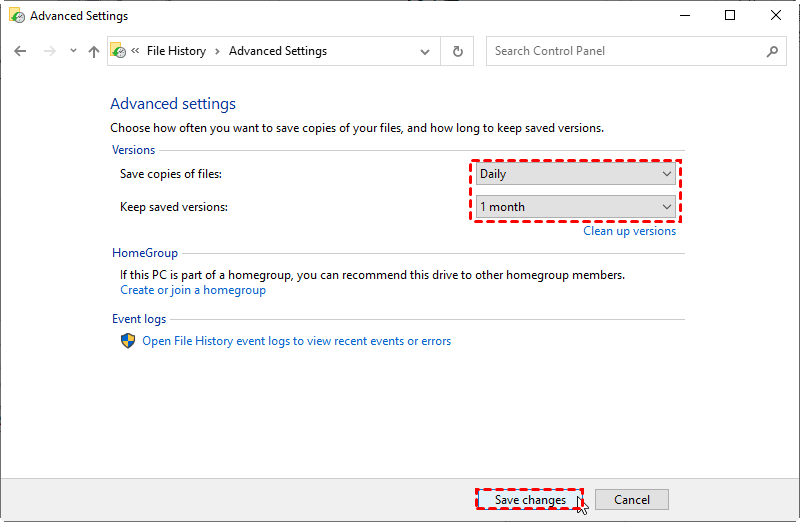Open the Keep saved versions dropdown

point(575,207)
